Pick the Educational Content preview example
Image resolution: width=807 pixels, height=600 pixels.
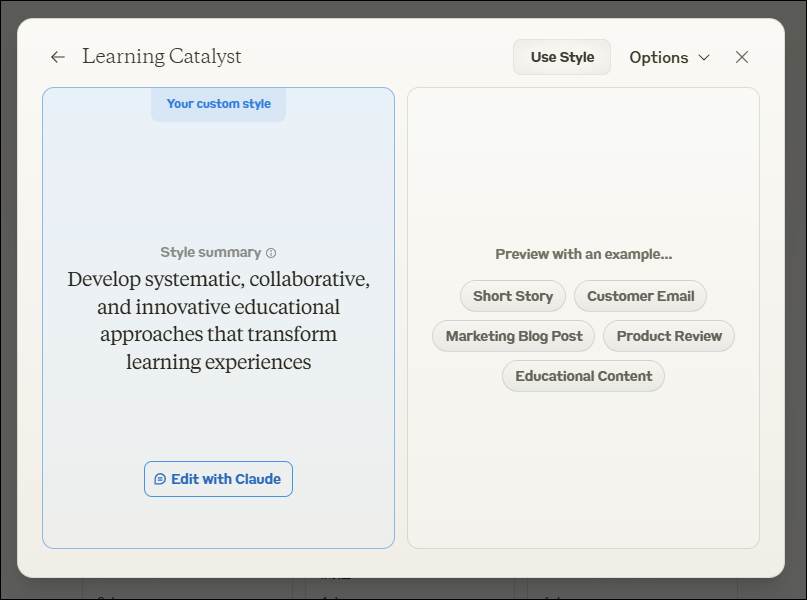click(x=584, y=376)
